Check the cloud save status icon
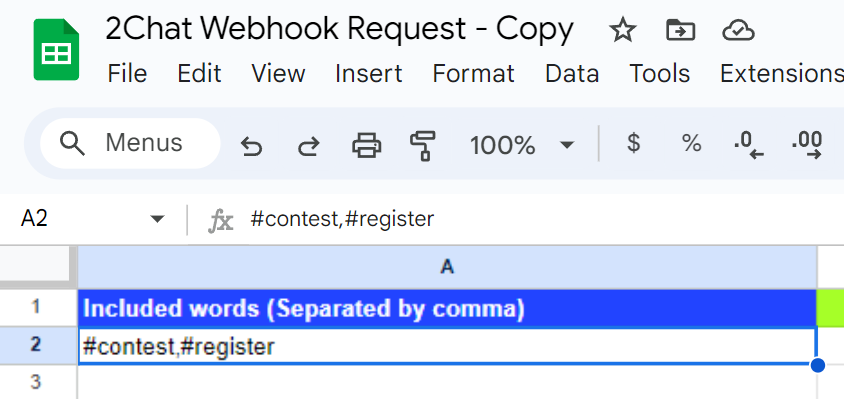 click(x=738, y=30)
